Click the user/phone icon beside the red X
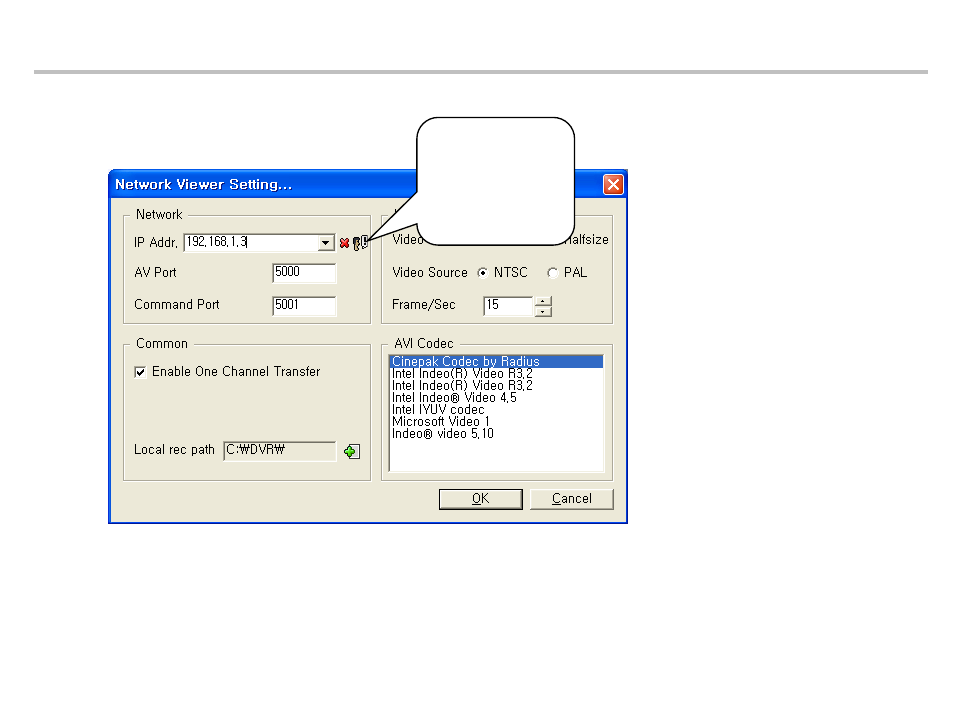The height and width of the screenshot is (716, 954). (x=360, y=243)
